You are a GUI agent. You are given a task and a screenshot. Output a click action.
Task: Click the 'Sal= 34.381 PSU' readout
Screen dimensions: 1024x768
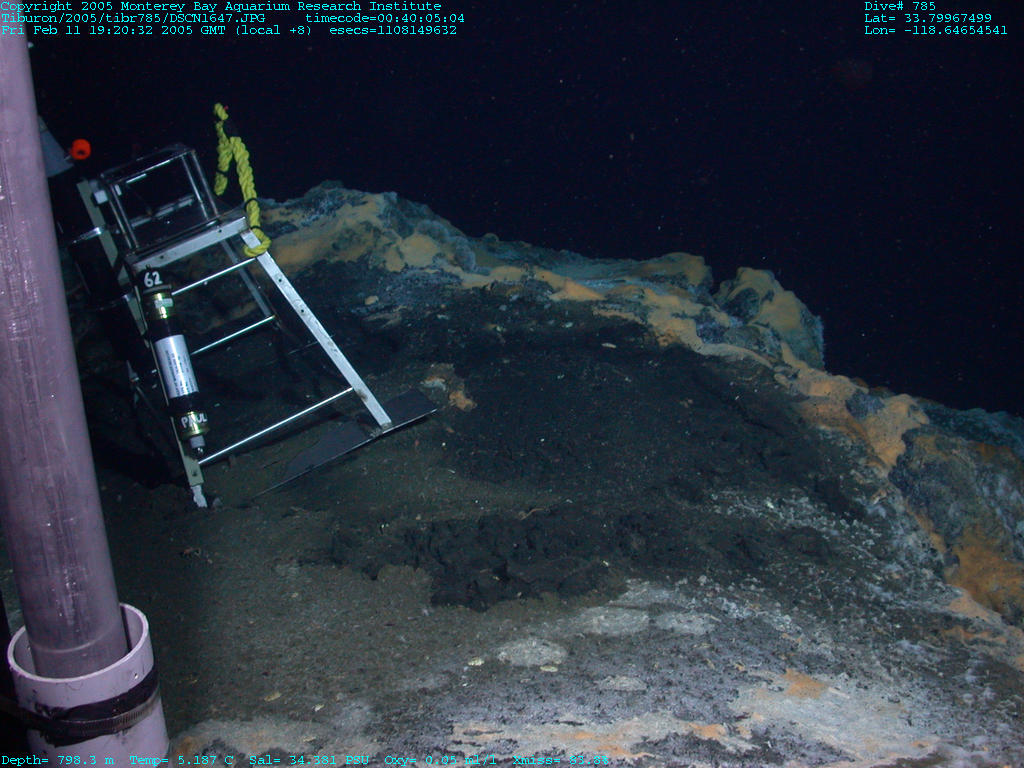tap(309, 760)
